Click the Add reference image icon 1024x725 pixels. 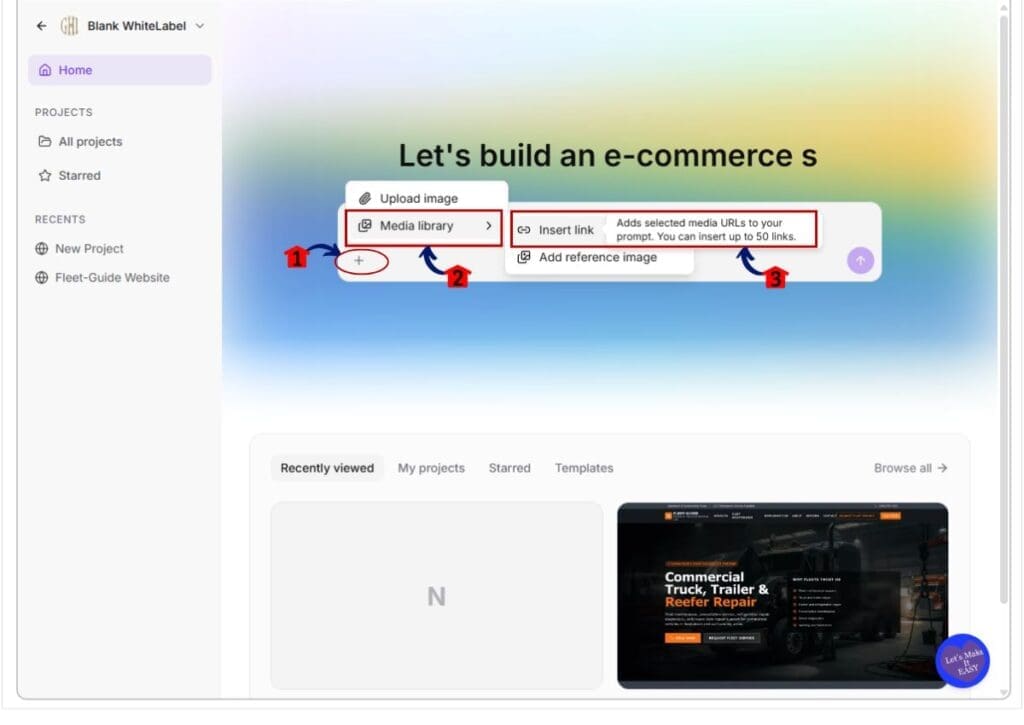coord(524,257)
